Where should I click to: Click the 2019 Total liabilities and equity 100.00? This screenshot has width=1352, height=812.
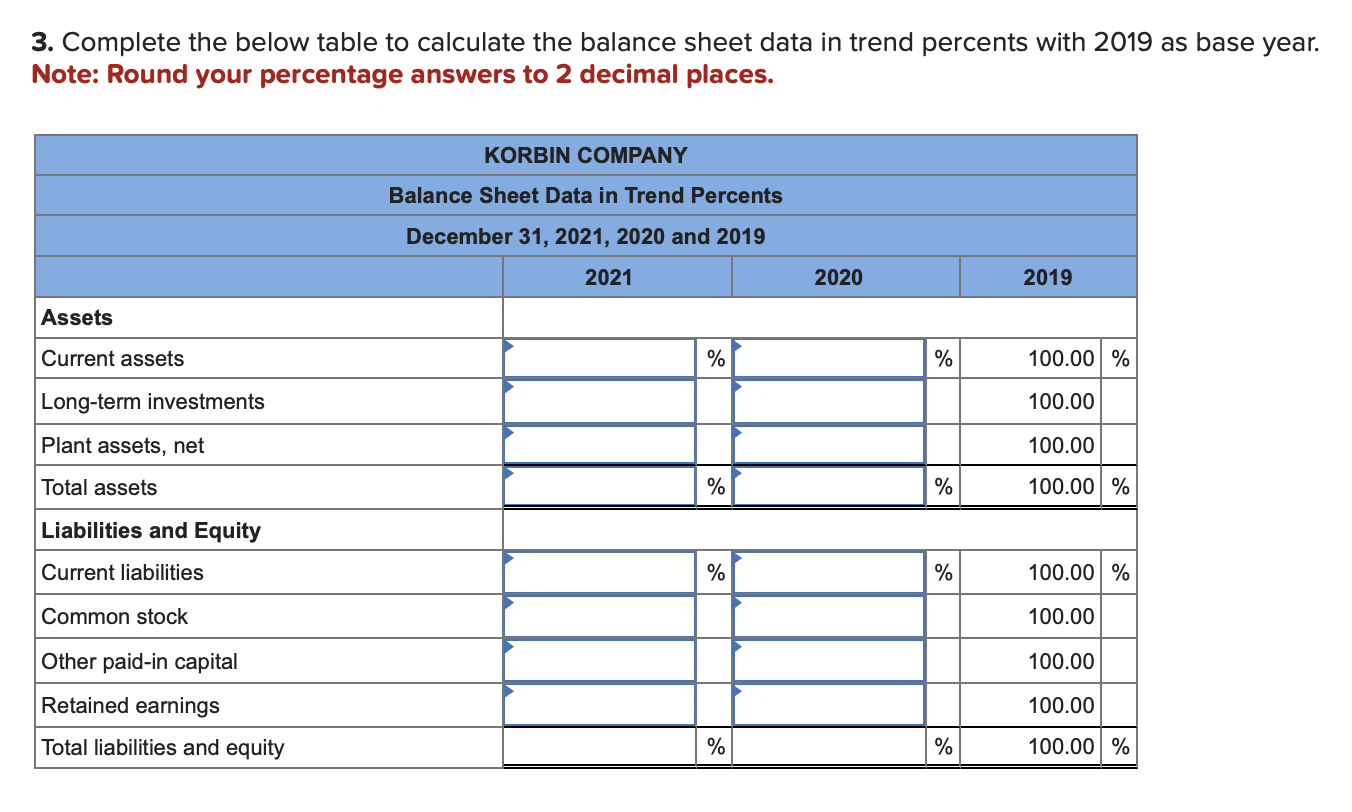[1062, 747]
